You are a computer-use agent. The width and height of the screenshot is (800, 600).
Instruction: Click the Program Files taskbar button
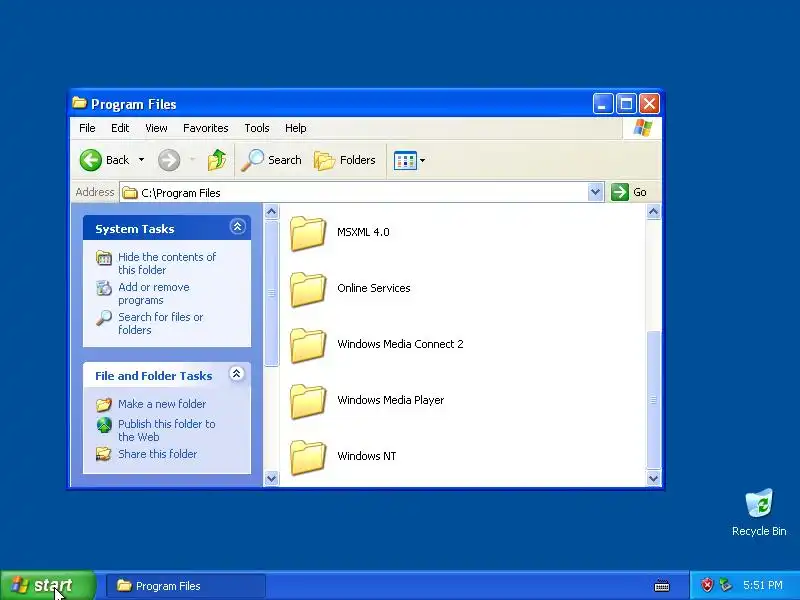tap(186, 585)
